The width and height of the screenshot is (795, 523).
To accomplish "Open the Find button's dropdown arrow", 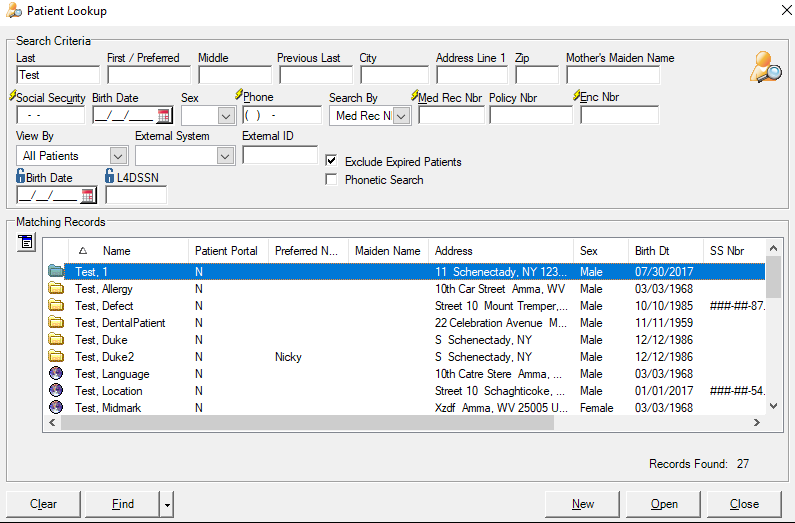I will [167, 504].
